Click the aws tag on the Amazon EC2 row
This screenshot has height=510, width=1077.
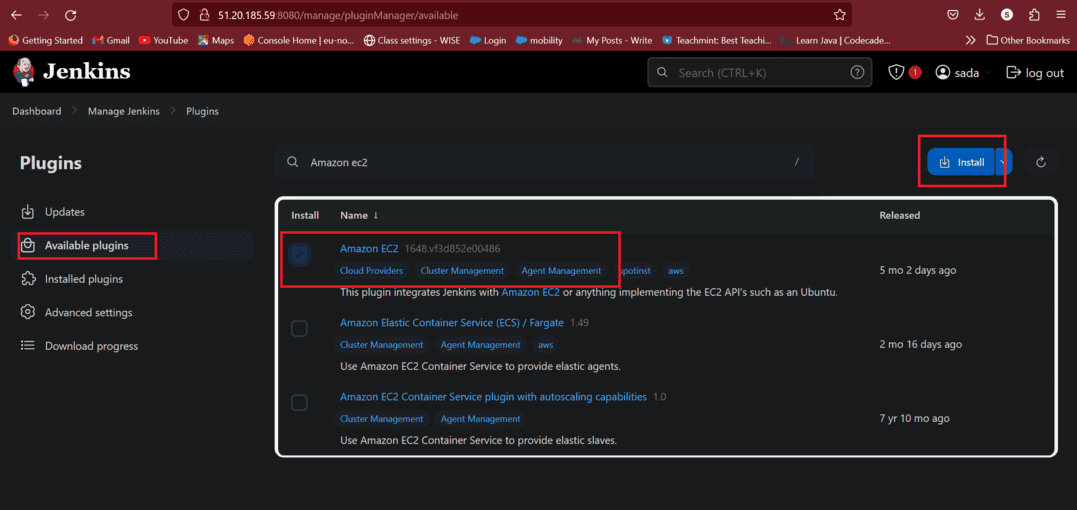tap(676, 270)
